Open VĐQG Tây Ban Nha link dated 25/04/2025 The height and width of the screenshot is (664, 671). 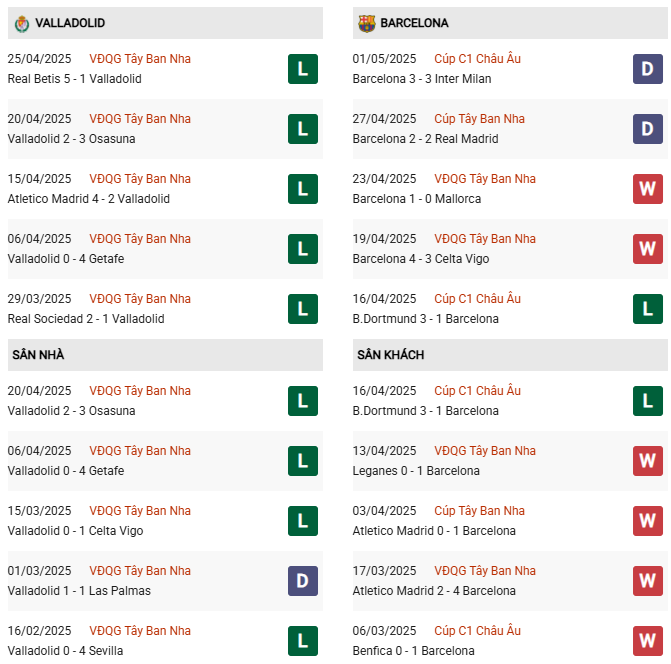pos(140,59)
